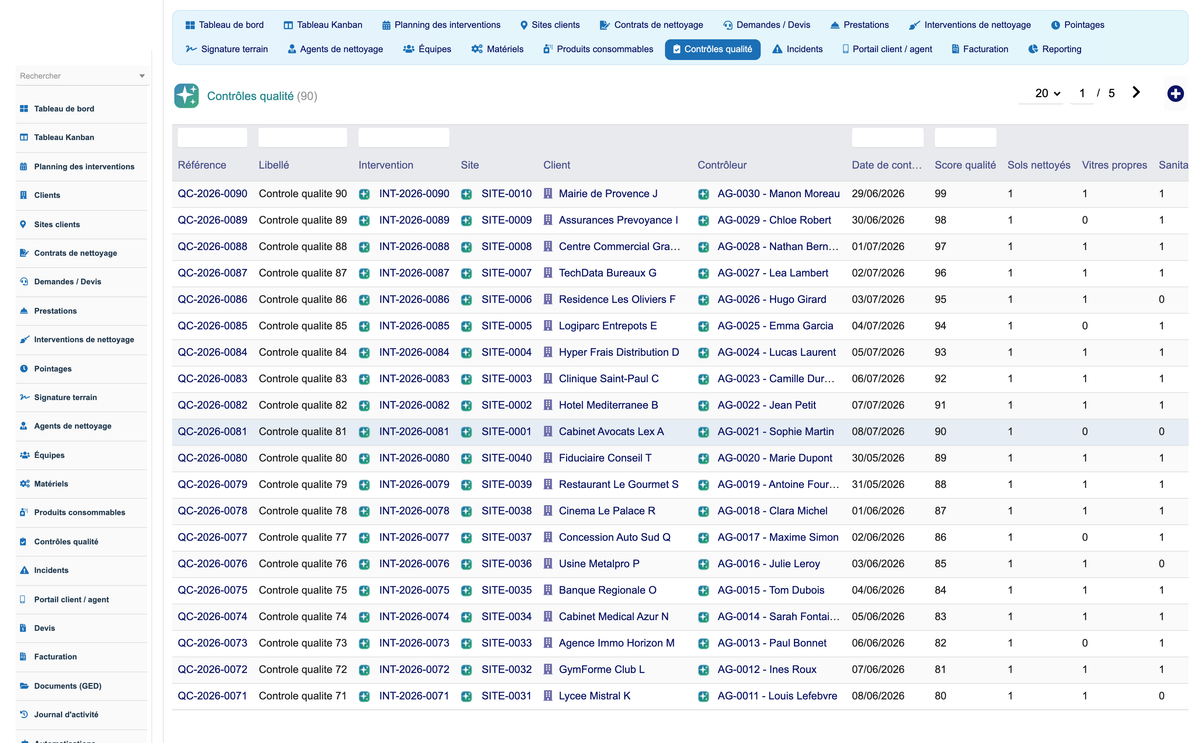Screen dimensions: 1200x743
Task: Open record QC-2026-0081
Action: click(212, 432)
